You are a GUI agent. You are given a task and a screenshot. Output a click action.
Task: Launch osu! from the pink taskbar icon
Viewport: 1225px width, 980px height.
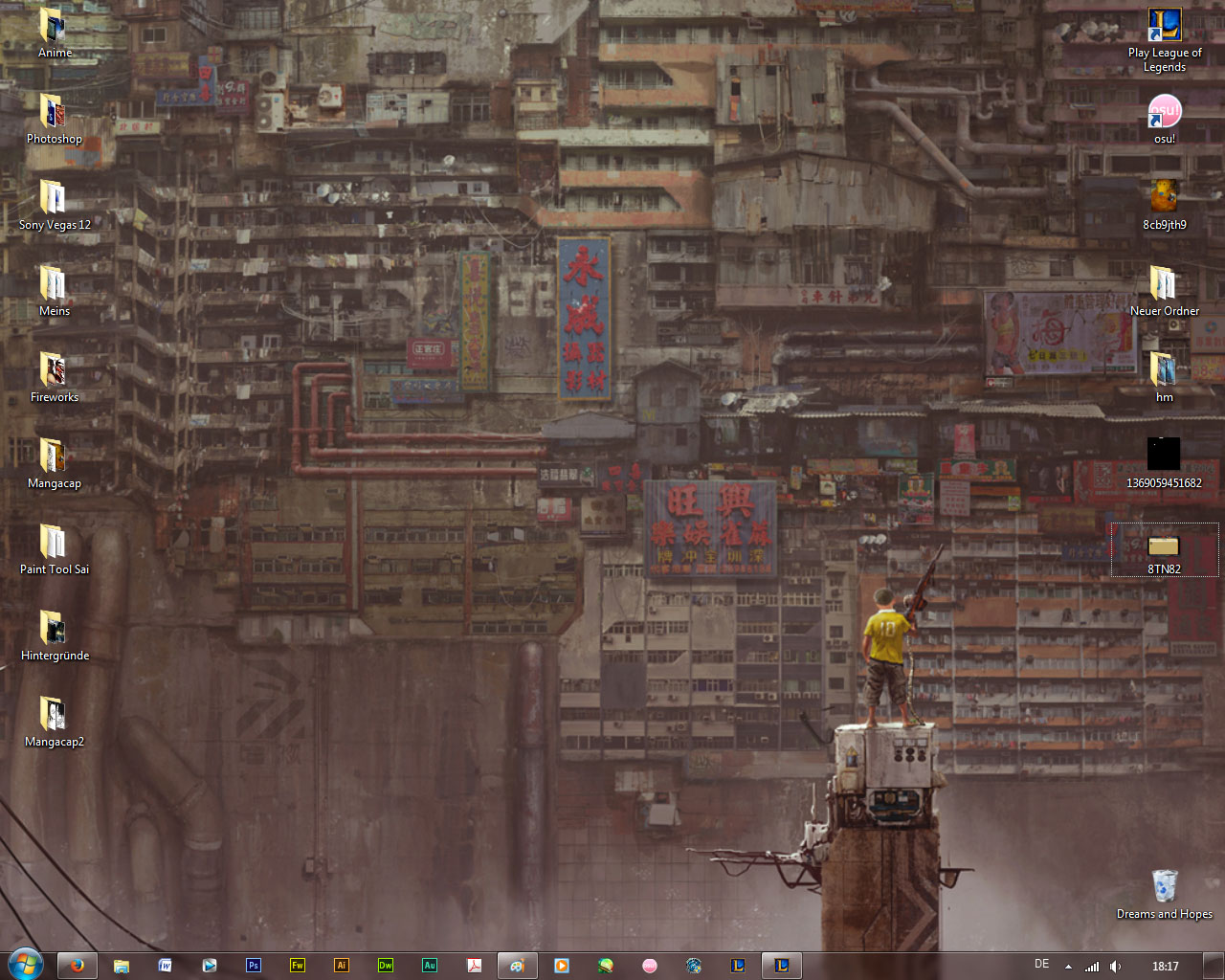(650, 966)
